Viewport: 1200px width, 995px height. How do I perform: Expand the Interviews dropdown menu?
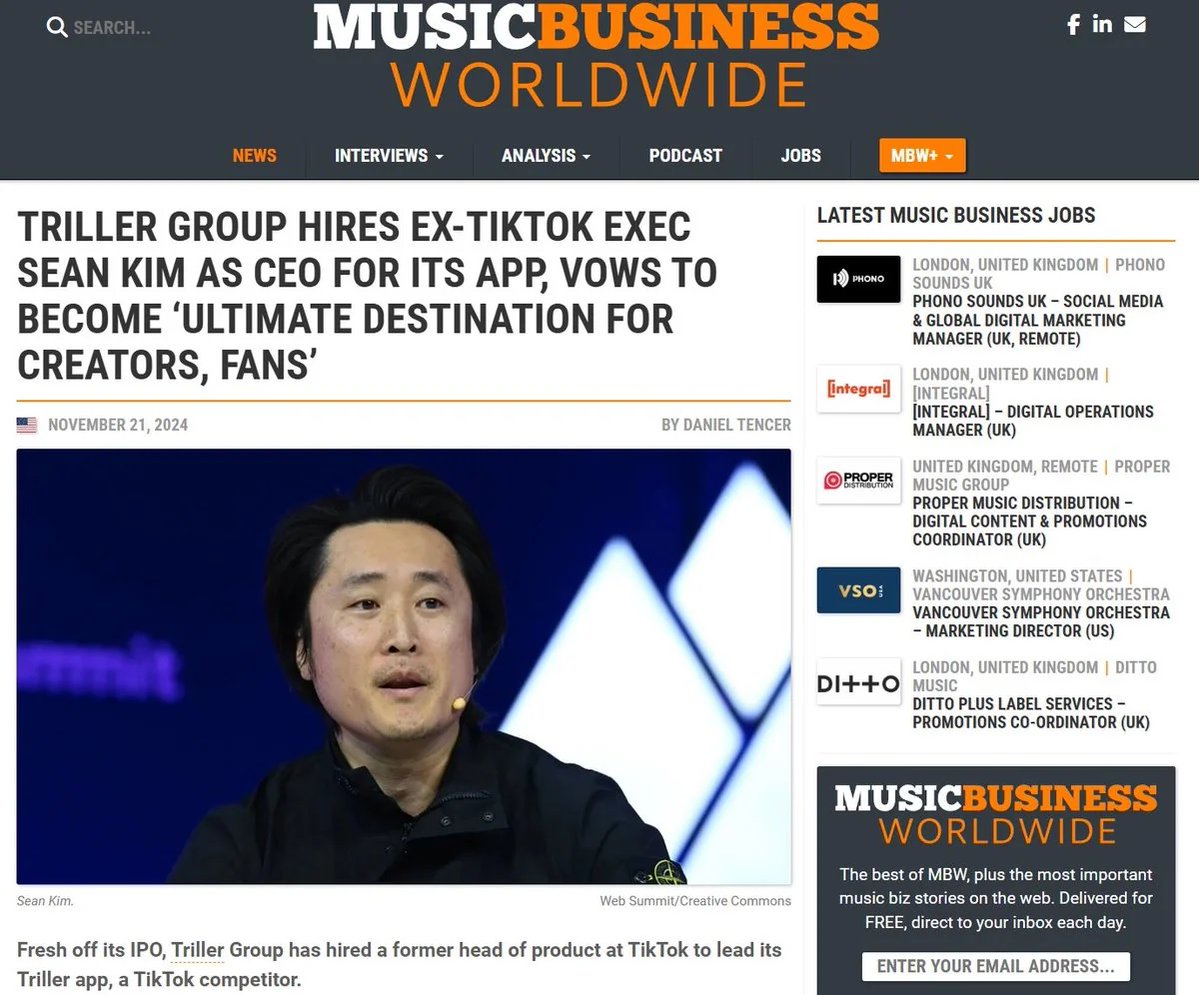click(x=388, y=155)
